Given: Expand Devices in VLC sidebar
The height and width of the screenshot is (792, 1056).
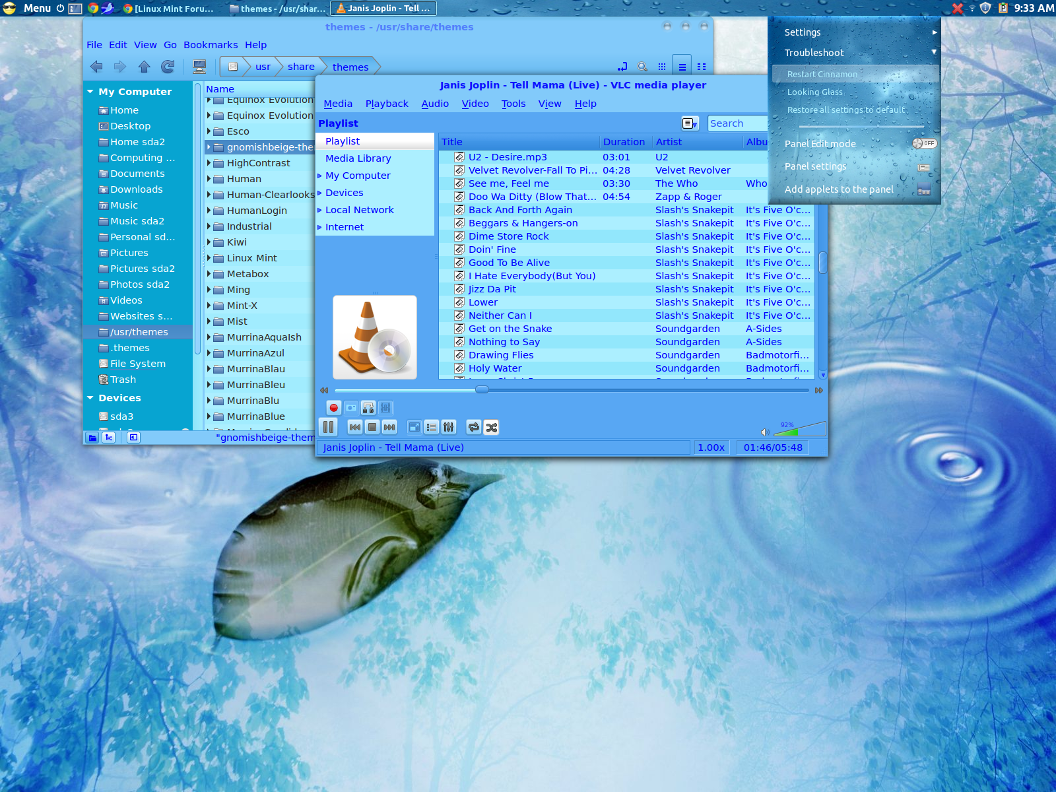Looking at the screenshot, I should (320, 193).
